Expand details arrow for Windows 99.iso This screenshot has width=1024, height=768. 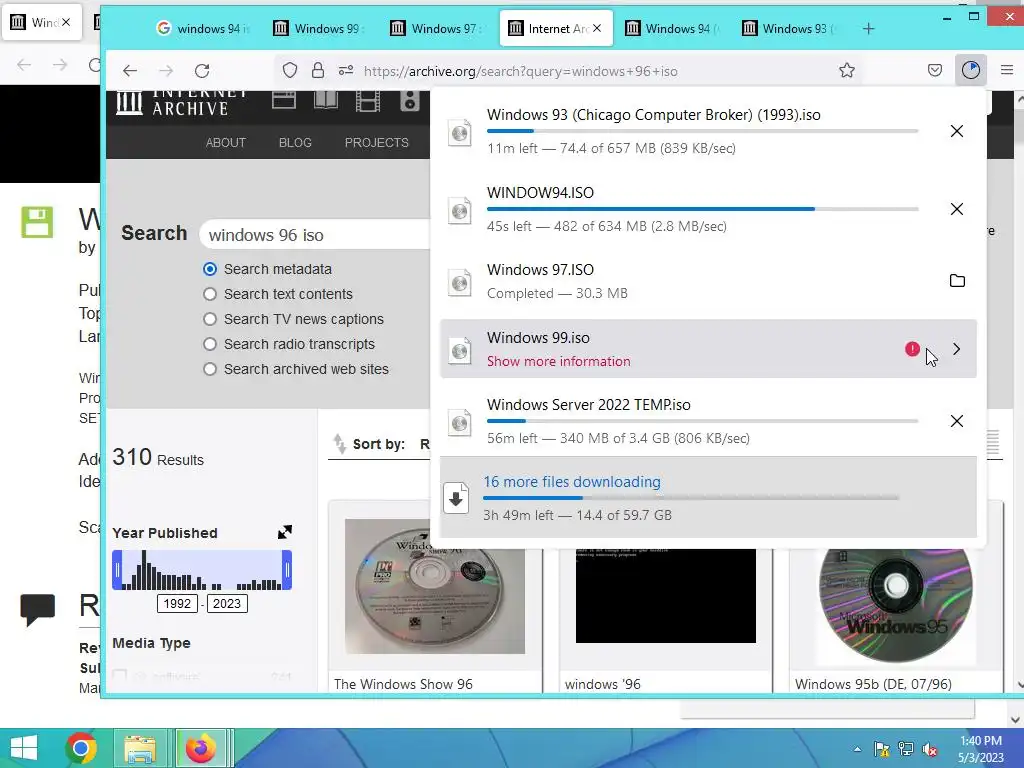[x=957, y=349]
